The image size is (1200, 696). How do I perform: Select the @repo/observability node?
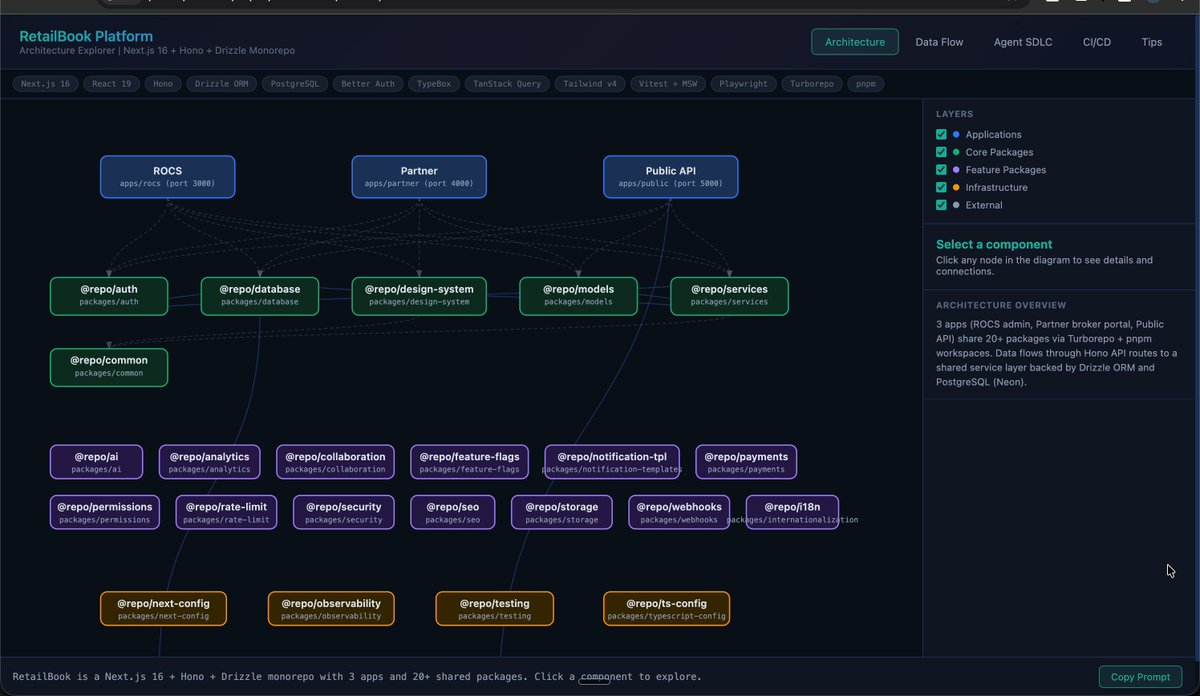tap(331, 608)
